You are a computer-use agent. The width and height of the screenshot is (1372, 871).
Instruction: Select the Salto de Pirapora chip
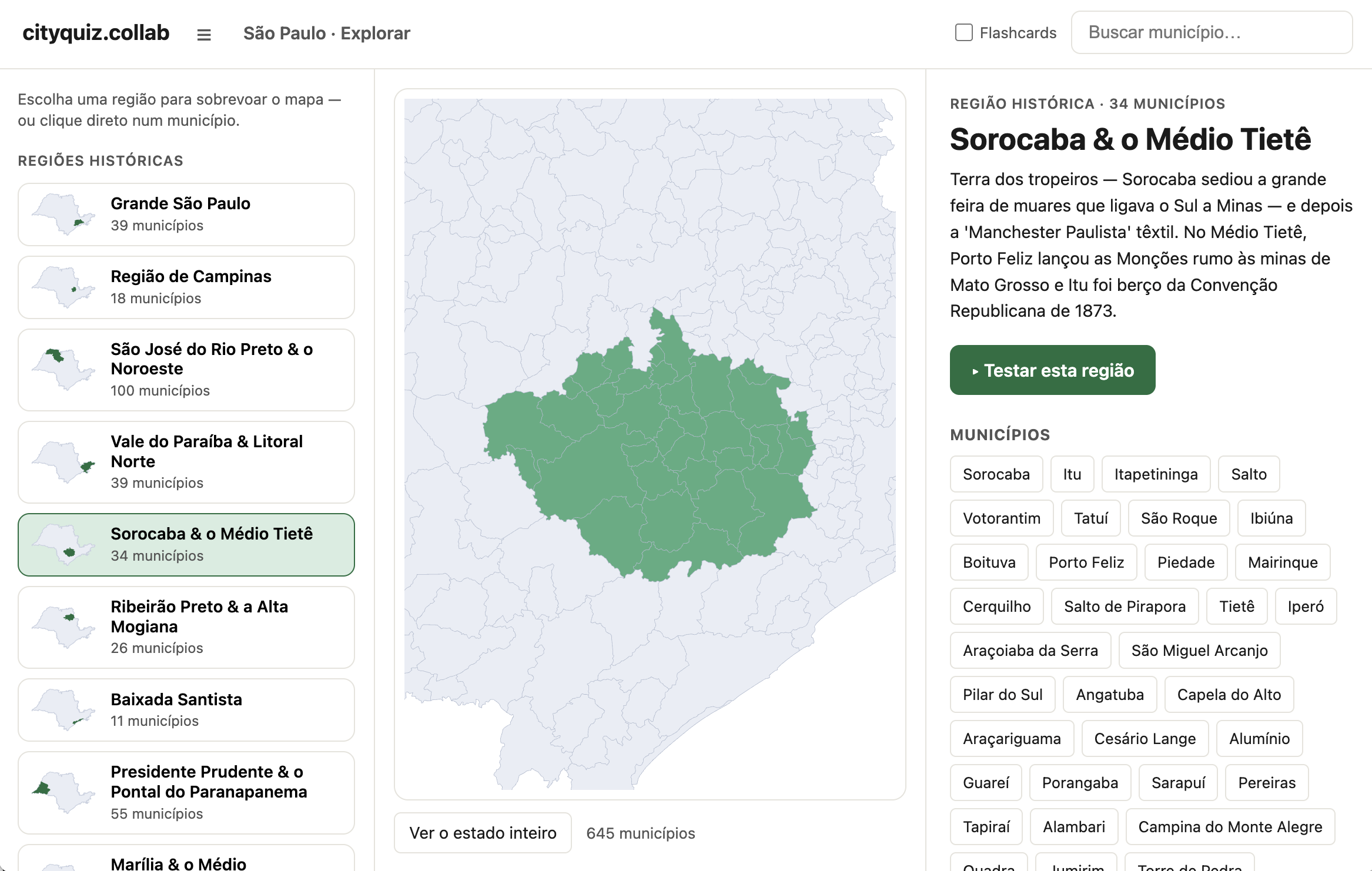1125,607
